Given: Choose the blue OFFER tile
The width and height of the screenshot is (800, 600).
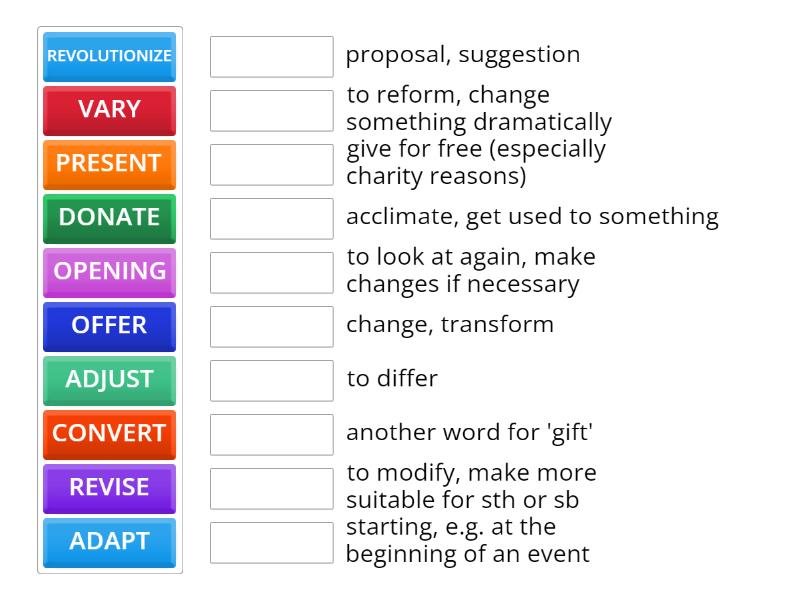Looking at the screenshot, I should [x=109, y=326].
